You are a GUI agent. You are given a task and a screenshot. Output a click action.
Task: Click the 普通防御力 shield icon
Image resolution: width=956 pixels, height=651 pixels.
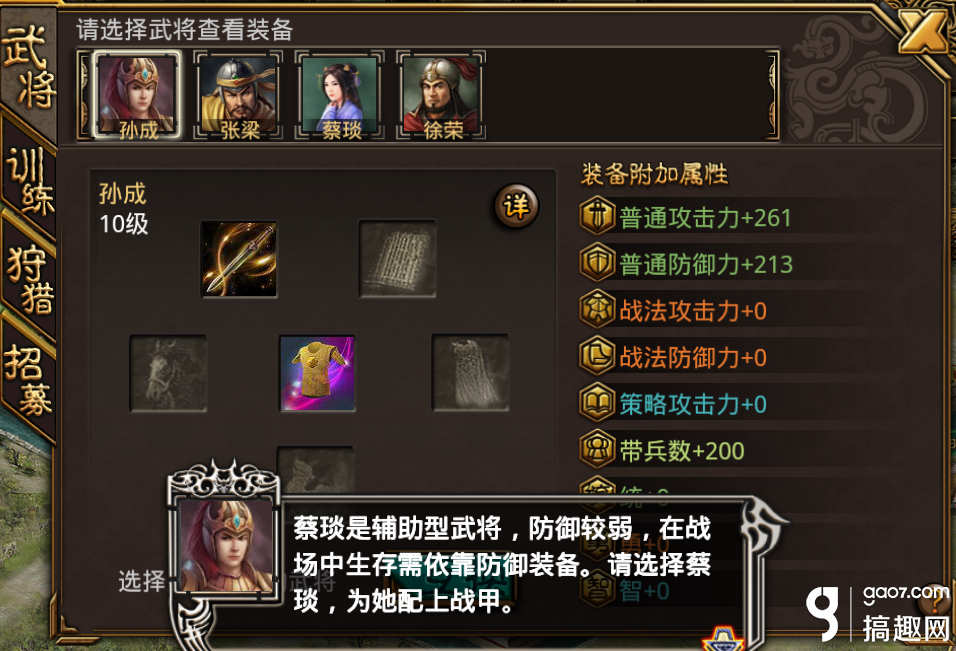click(x=597, y=262)
